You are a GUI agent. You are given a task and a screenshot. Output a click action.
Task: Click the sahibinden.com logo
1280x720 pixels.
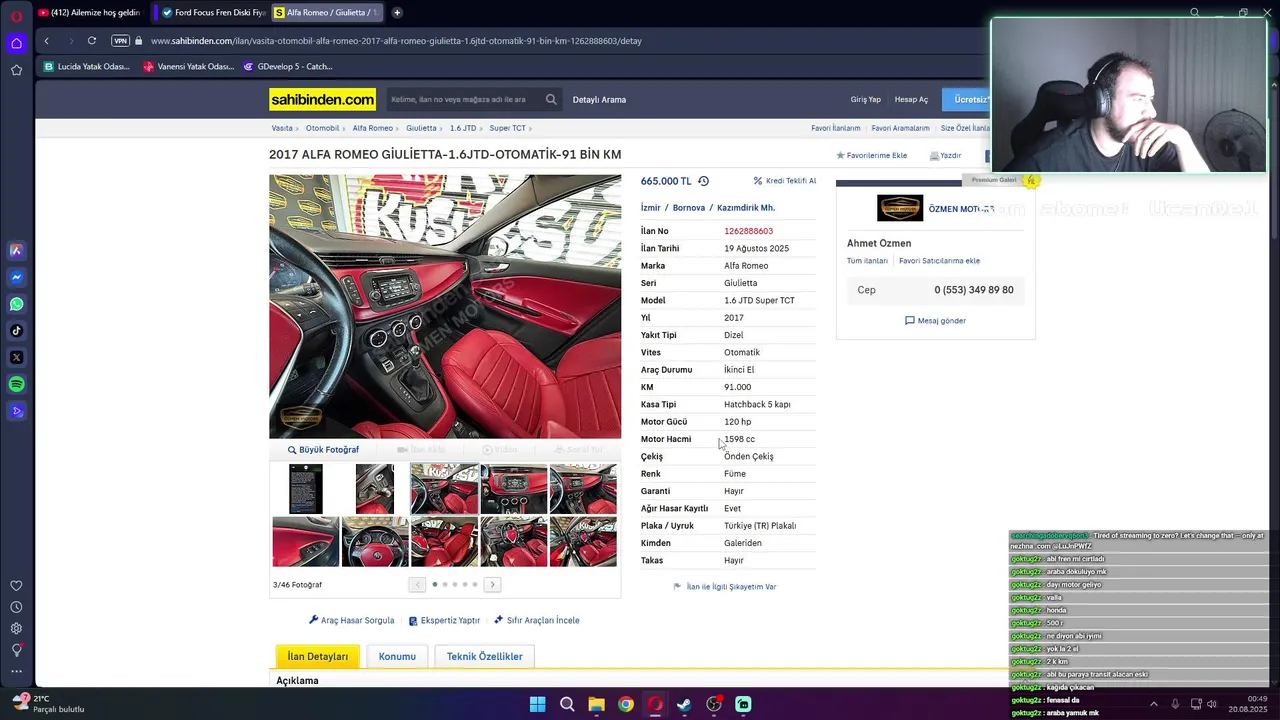(x=322, y=99)
